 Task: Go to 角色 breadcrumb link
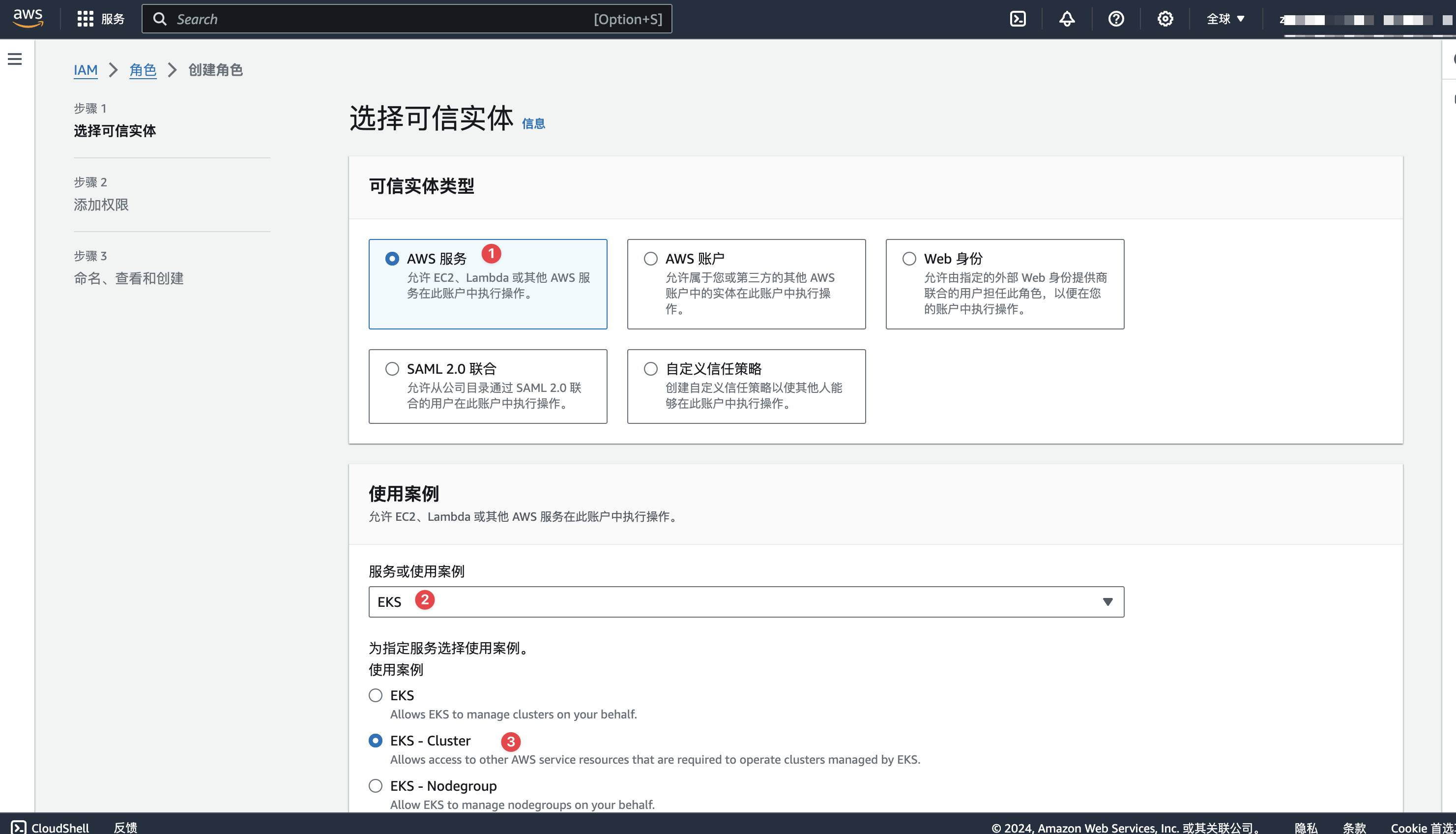[x=143, y=70]
